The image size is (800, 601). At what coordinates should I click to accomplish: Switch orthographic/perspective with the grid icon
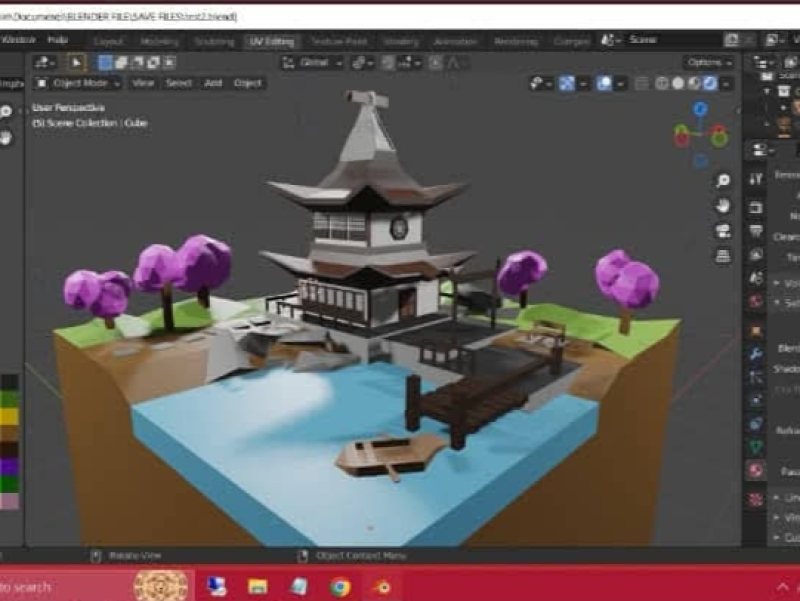723,256
